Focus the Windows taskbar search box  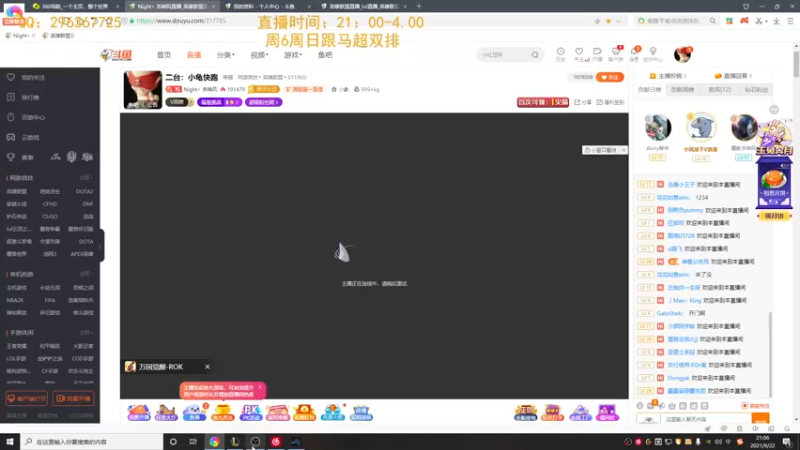click(92, 442)
